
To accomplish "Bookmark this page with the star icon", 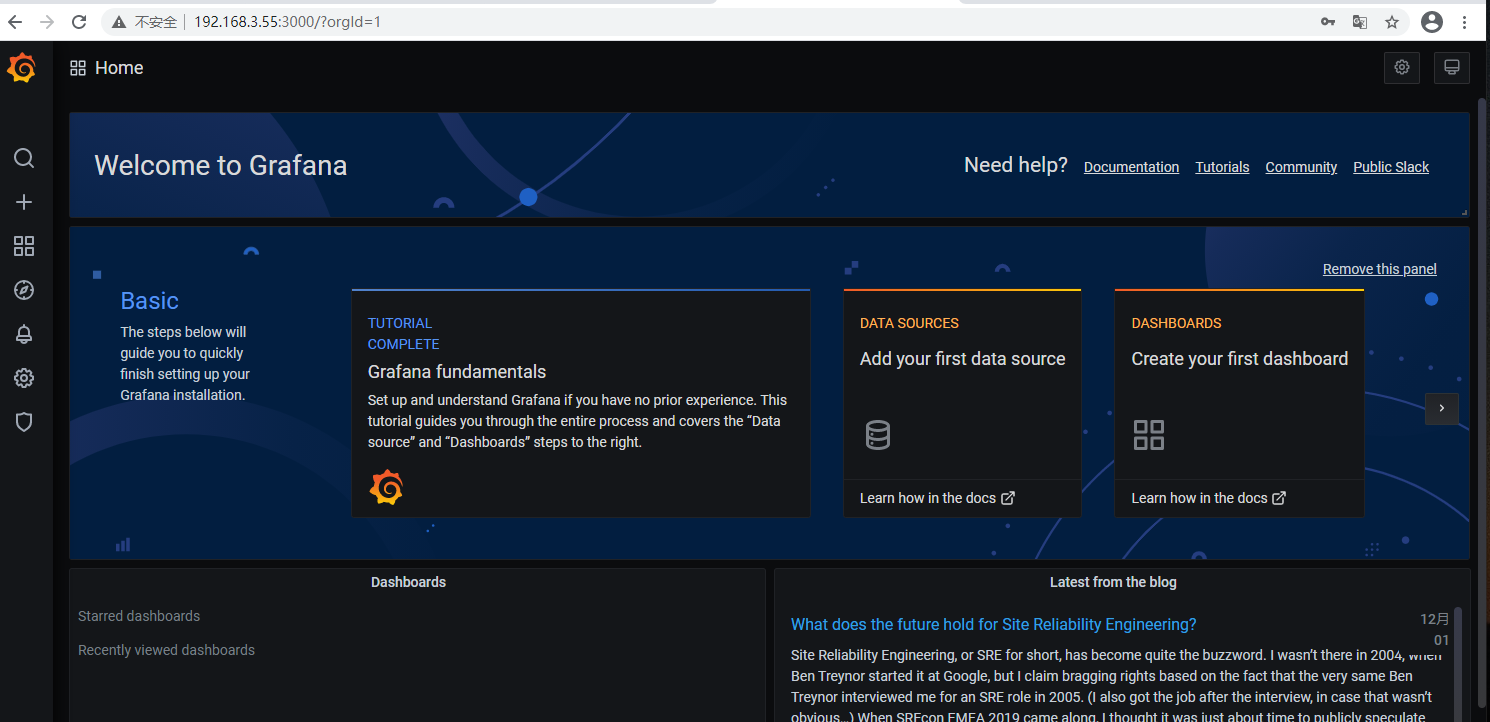I will pos(1392,22).
